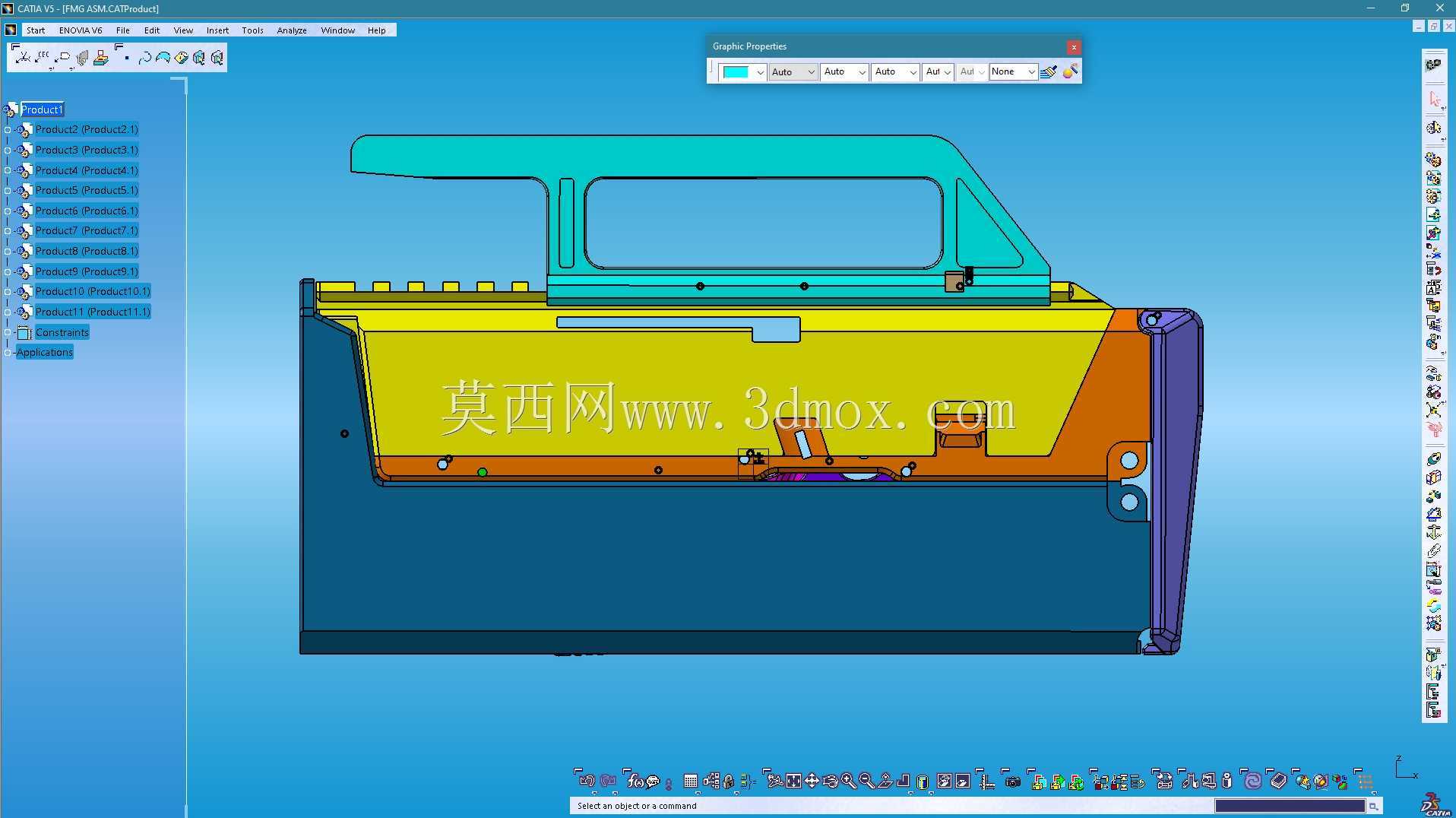Select the Spline curve tool
The image size is (1456, 818).
(x=145, y=58)
